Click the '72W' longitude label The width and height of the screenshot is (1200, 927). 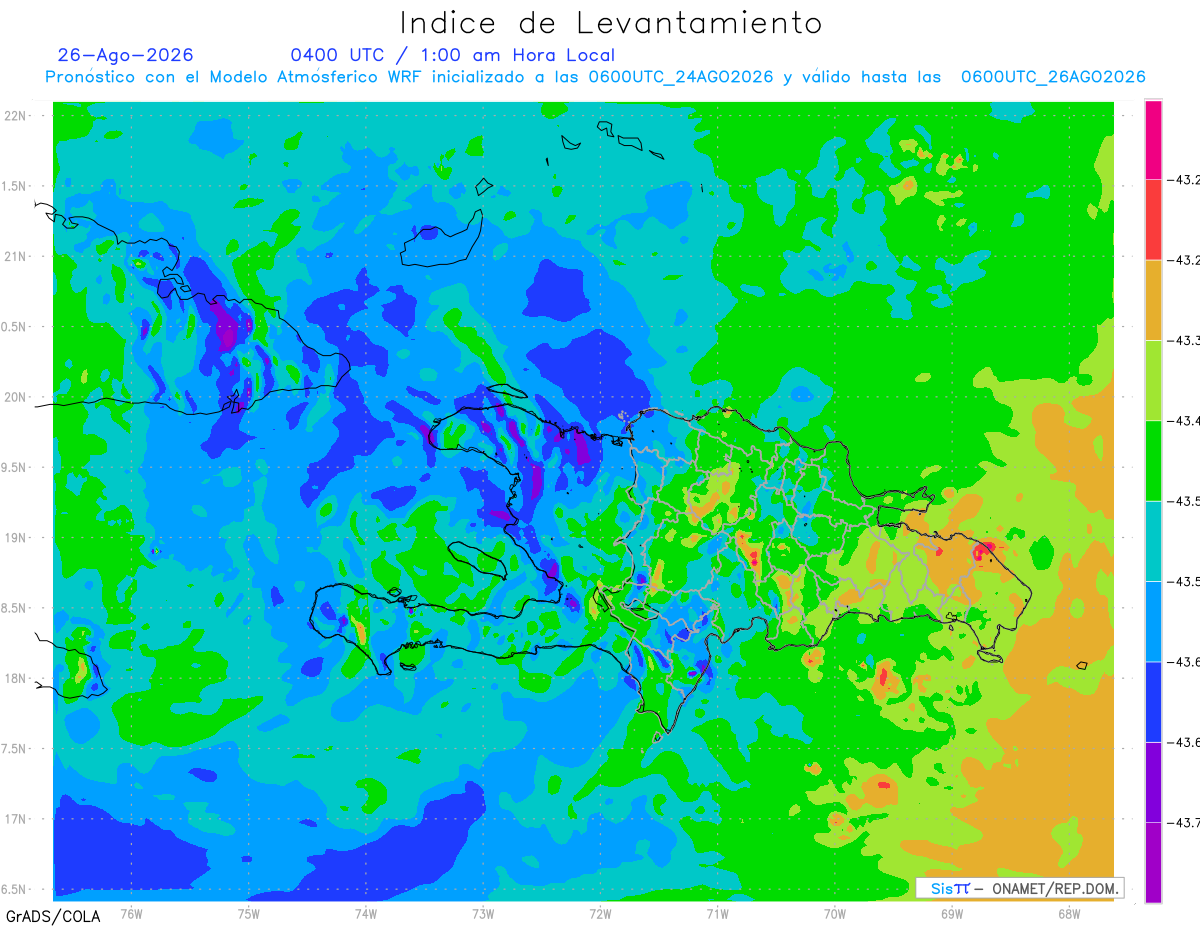600,913
